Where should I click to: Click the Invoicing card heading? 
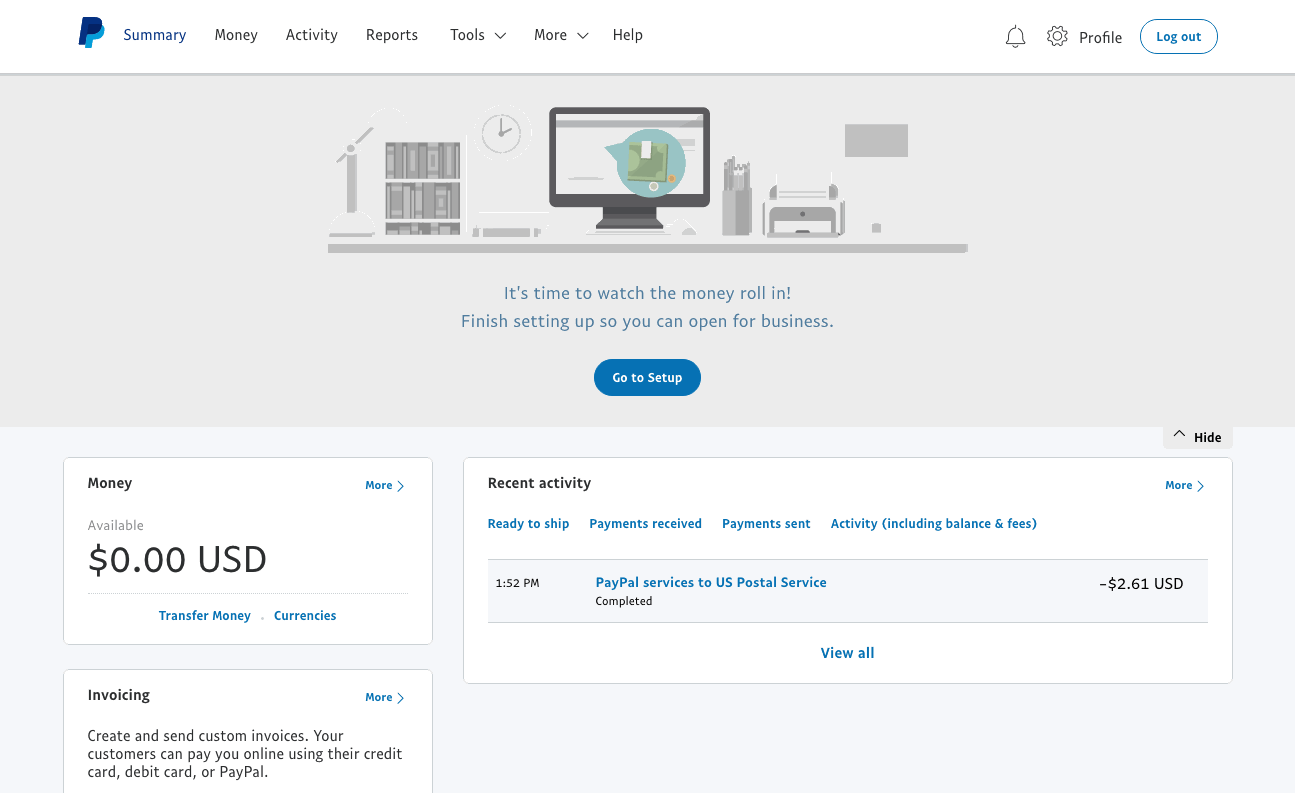119,695
